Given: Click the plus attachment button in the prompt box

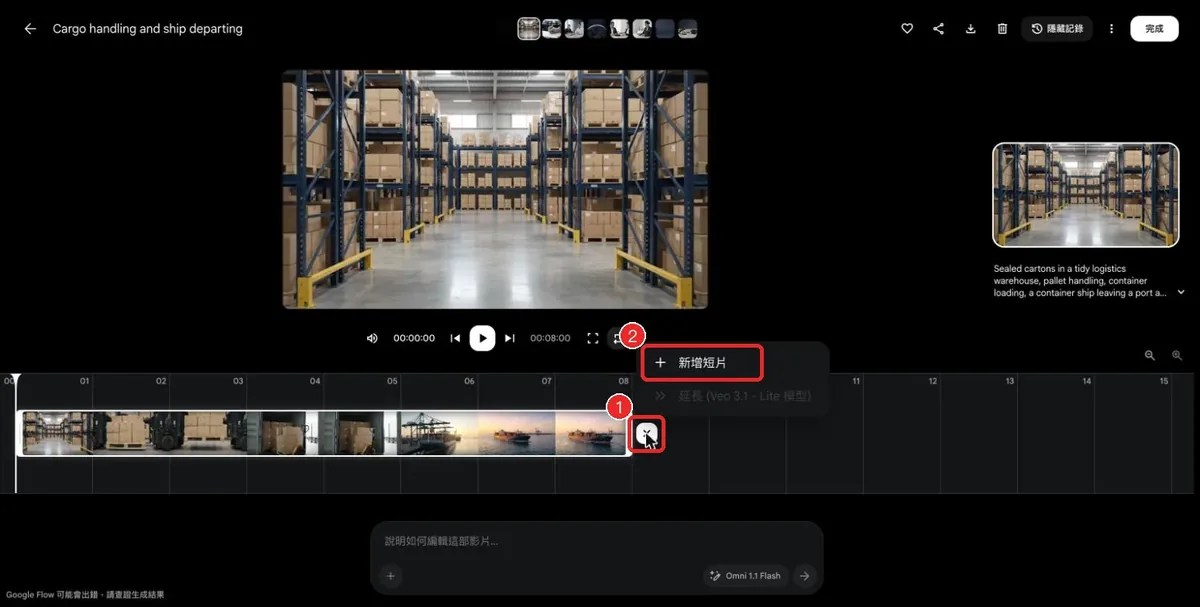Looking at the screenshot, I should (x=391, y=575).
